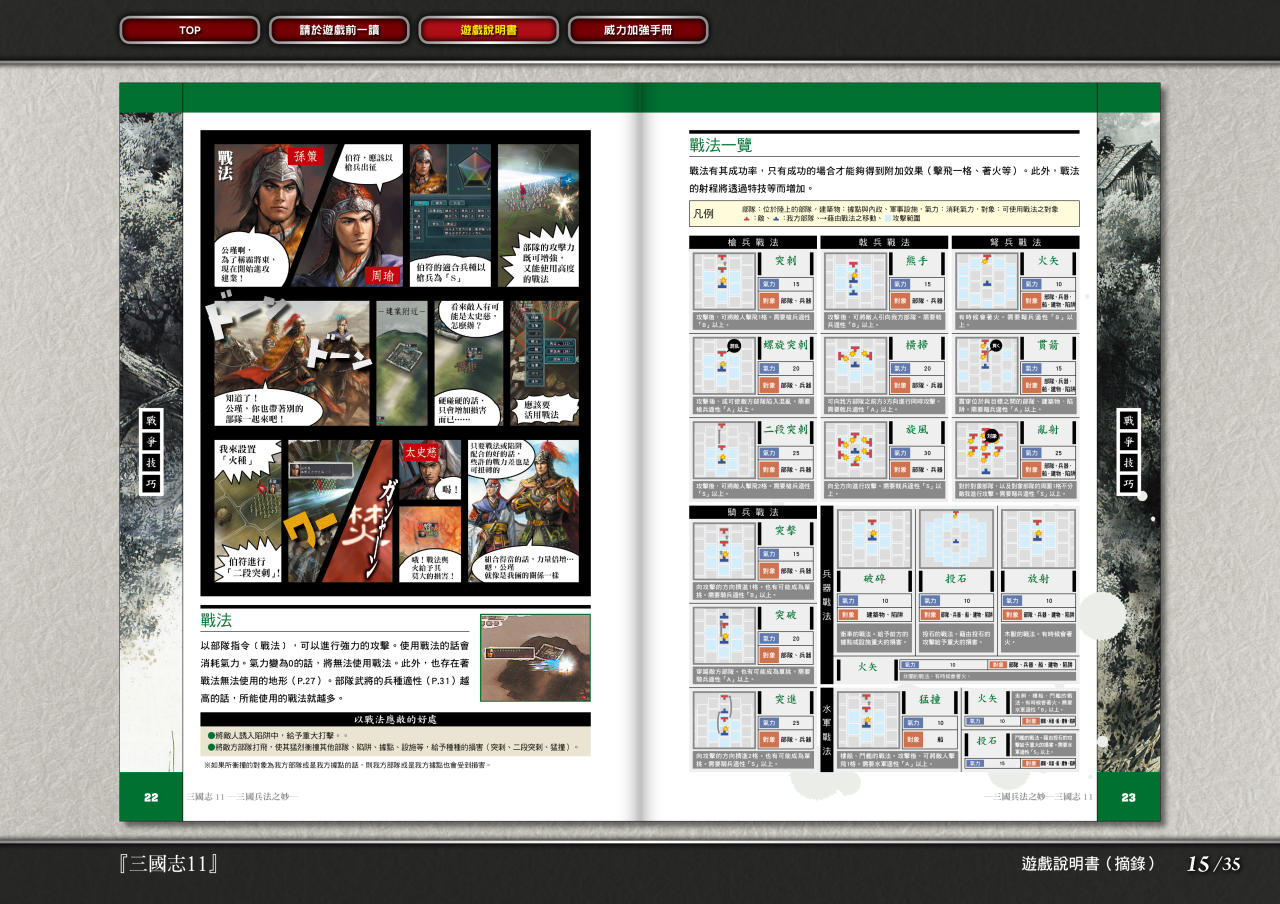Click the 突刺 attack-range diagram
This screenshot has width=1280, height=904.
724,281
